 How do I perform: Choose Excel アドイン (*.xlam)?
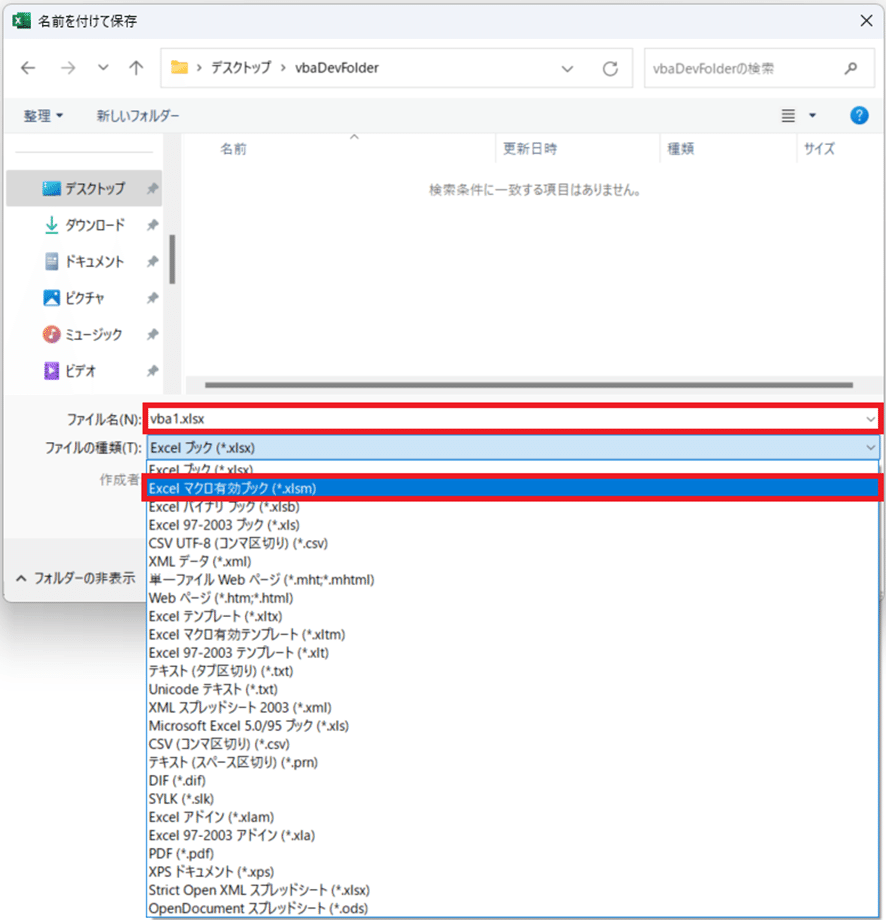pos(513,817)
